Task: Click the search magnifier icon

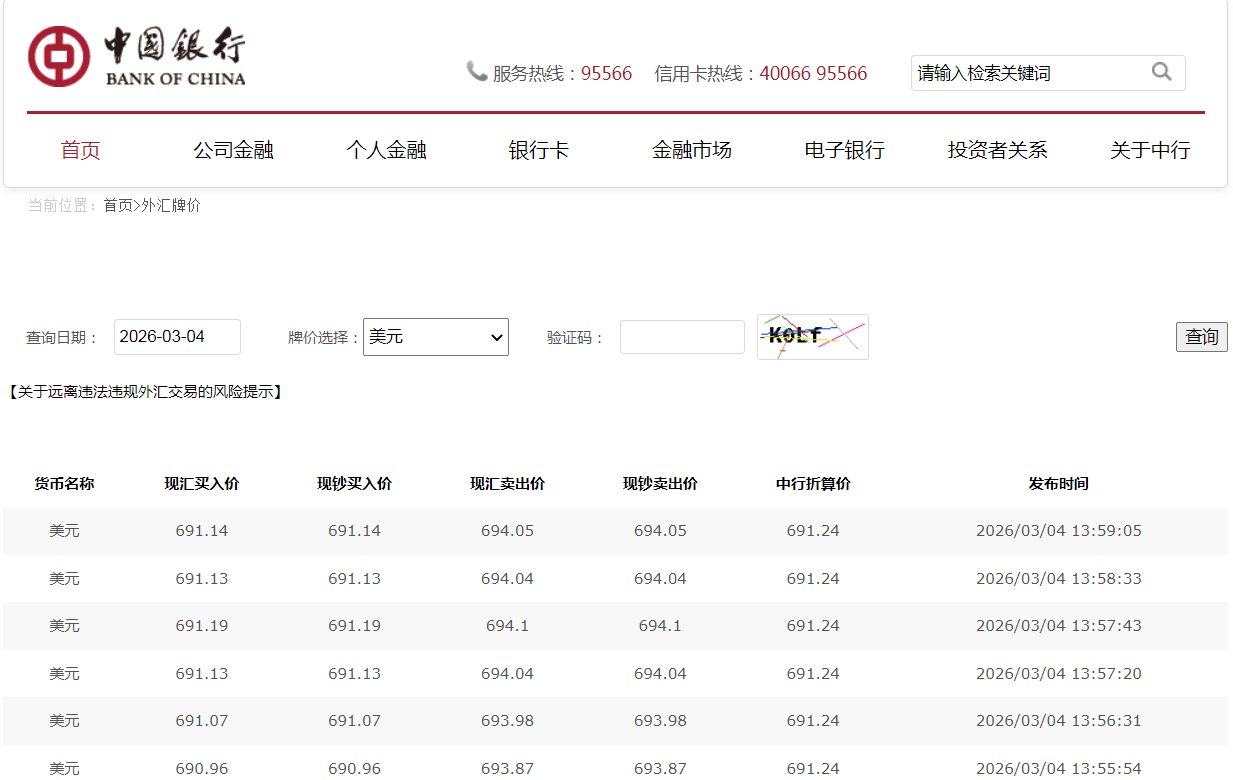Action: 1161,72
